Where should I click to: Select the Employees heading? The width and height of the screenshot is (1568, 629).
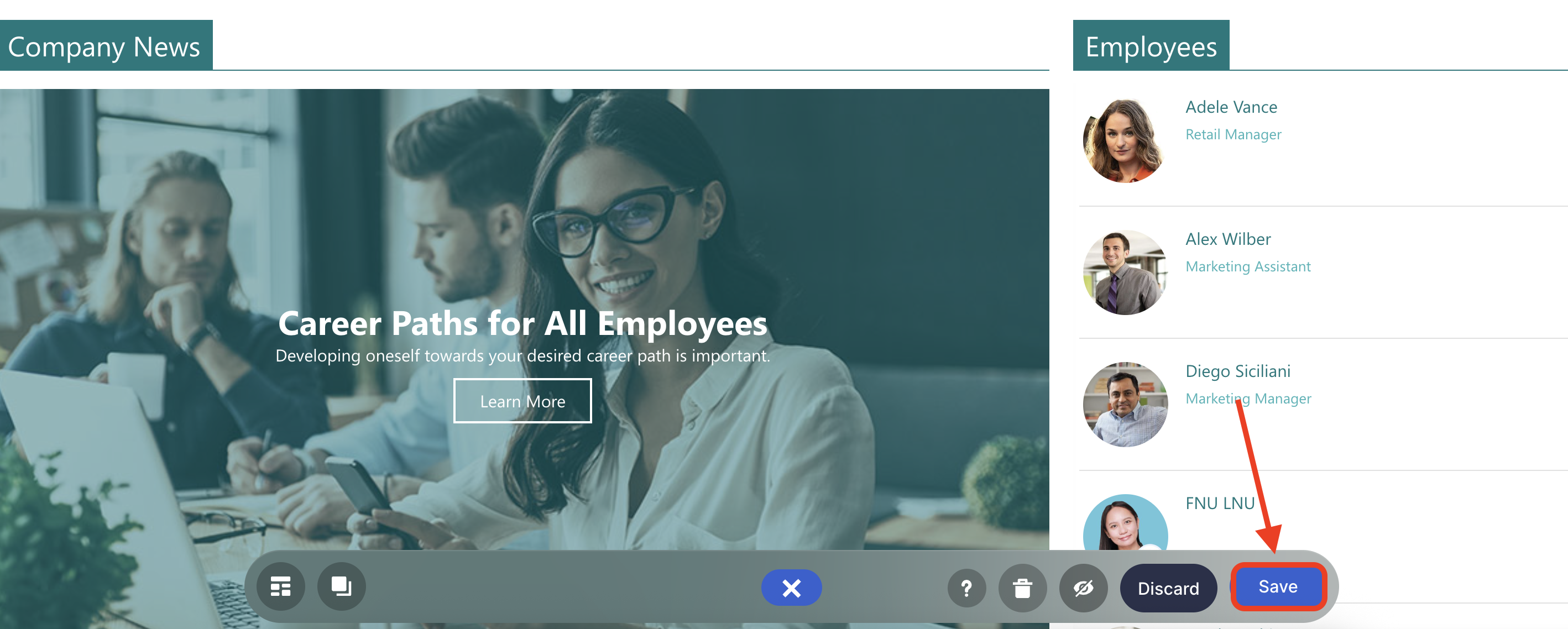tap(1151, 47)
